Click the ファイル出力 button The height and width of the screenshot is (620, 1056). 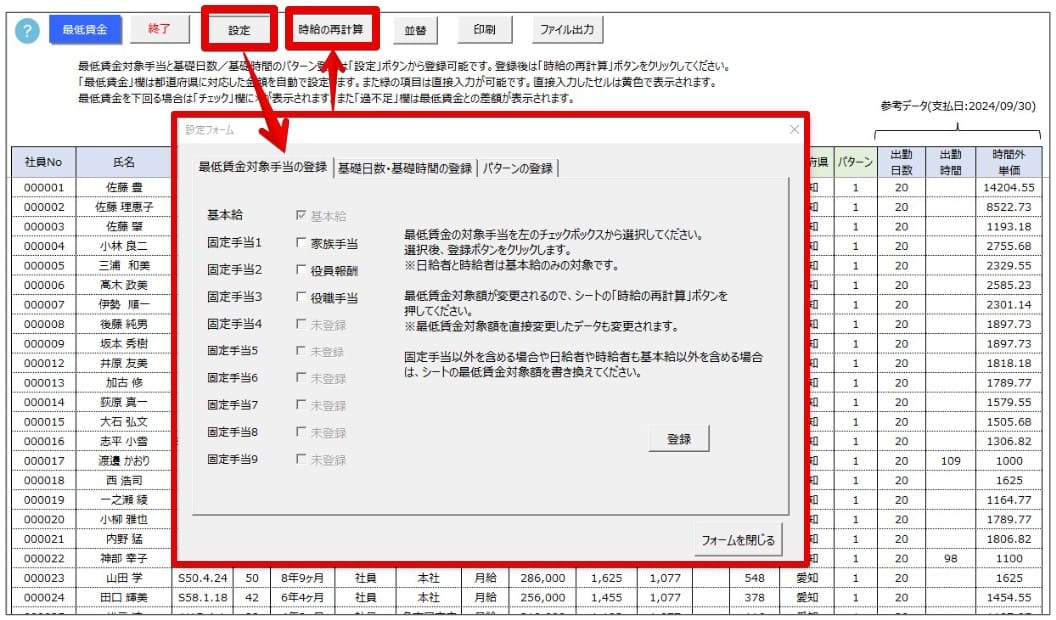[x=567, y=30]
